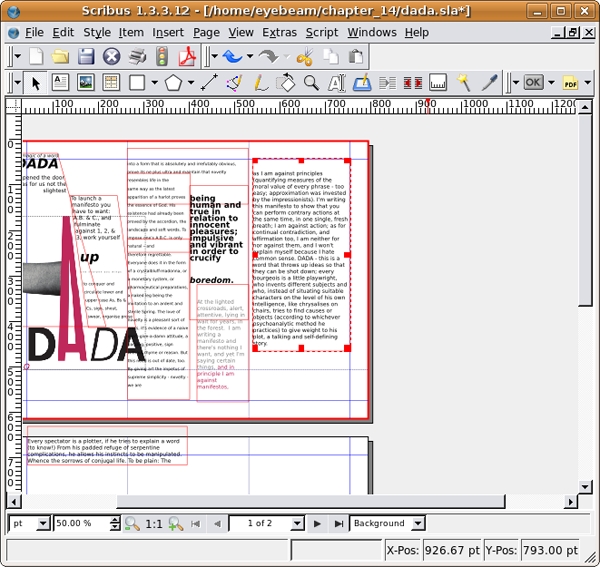600x567 pixels.
Task: Select the Rotate Item tool
Action: (x=285, y=82)
